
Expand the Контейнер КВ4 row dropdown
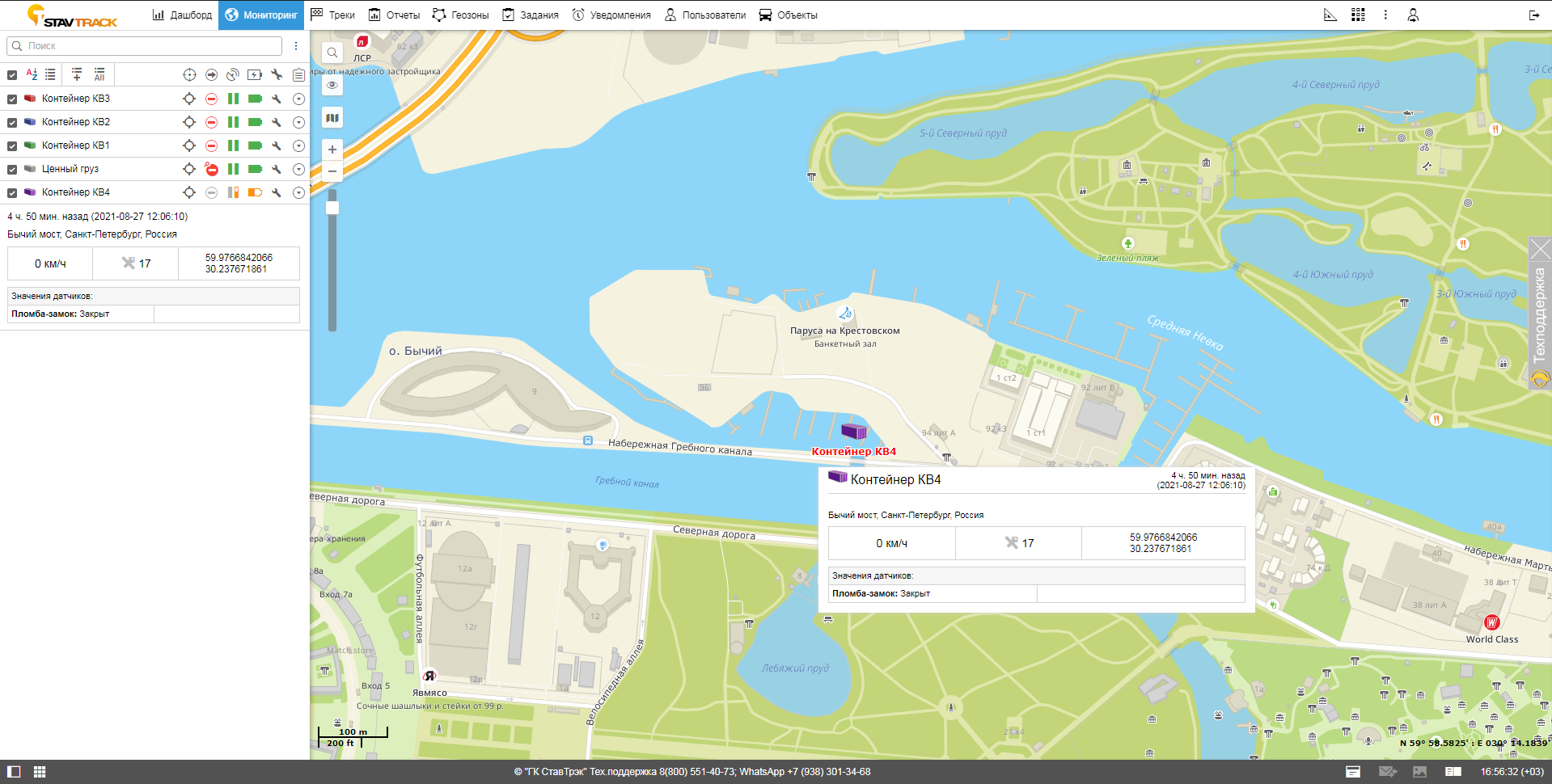(298, 192)
